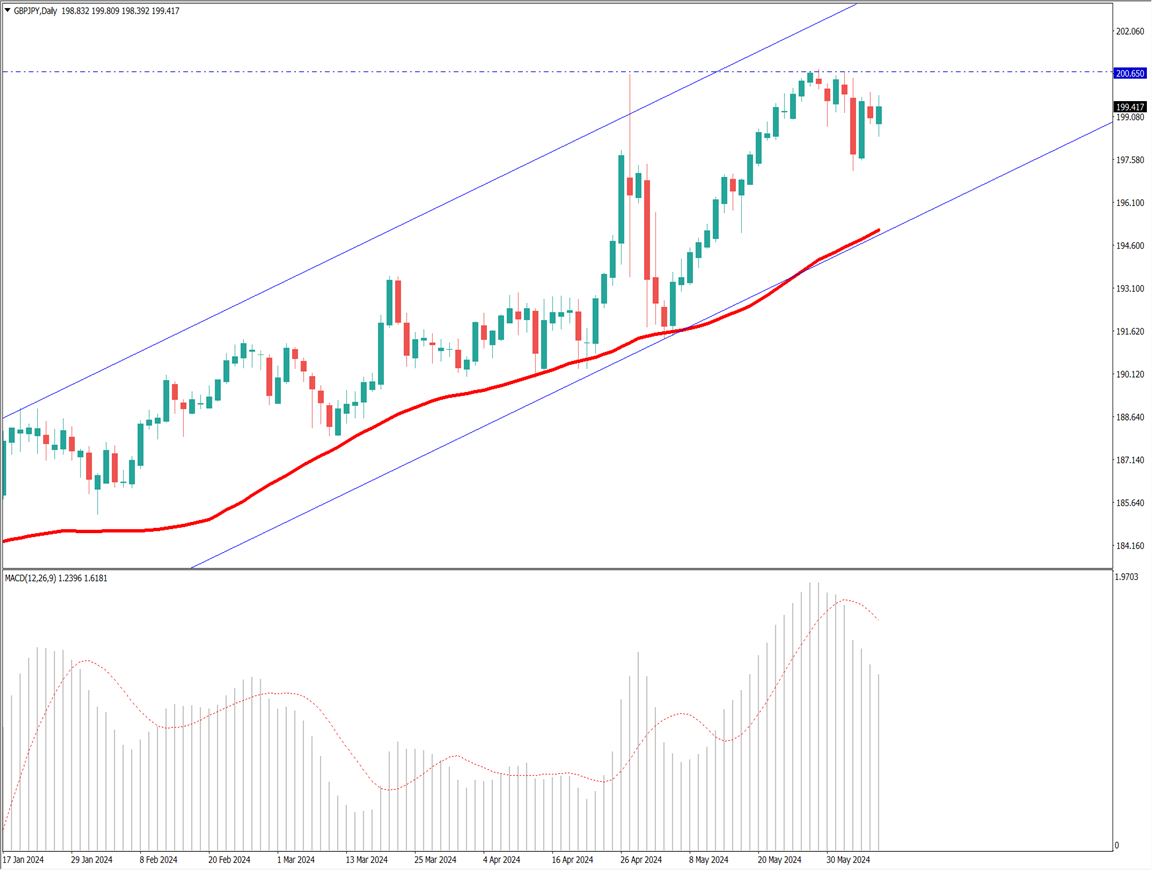Click the 26 Apr 2024 date on time axis
Viewport: 1152px width, 870px height.
[x=640, y=859]
